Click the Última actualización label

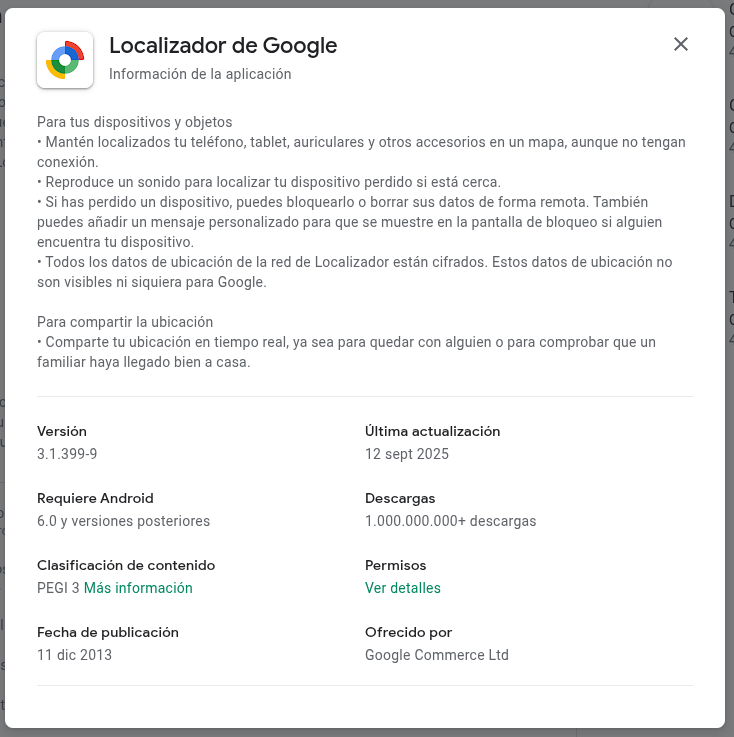433,431
